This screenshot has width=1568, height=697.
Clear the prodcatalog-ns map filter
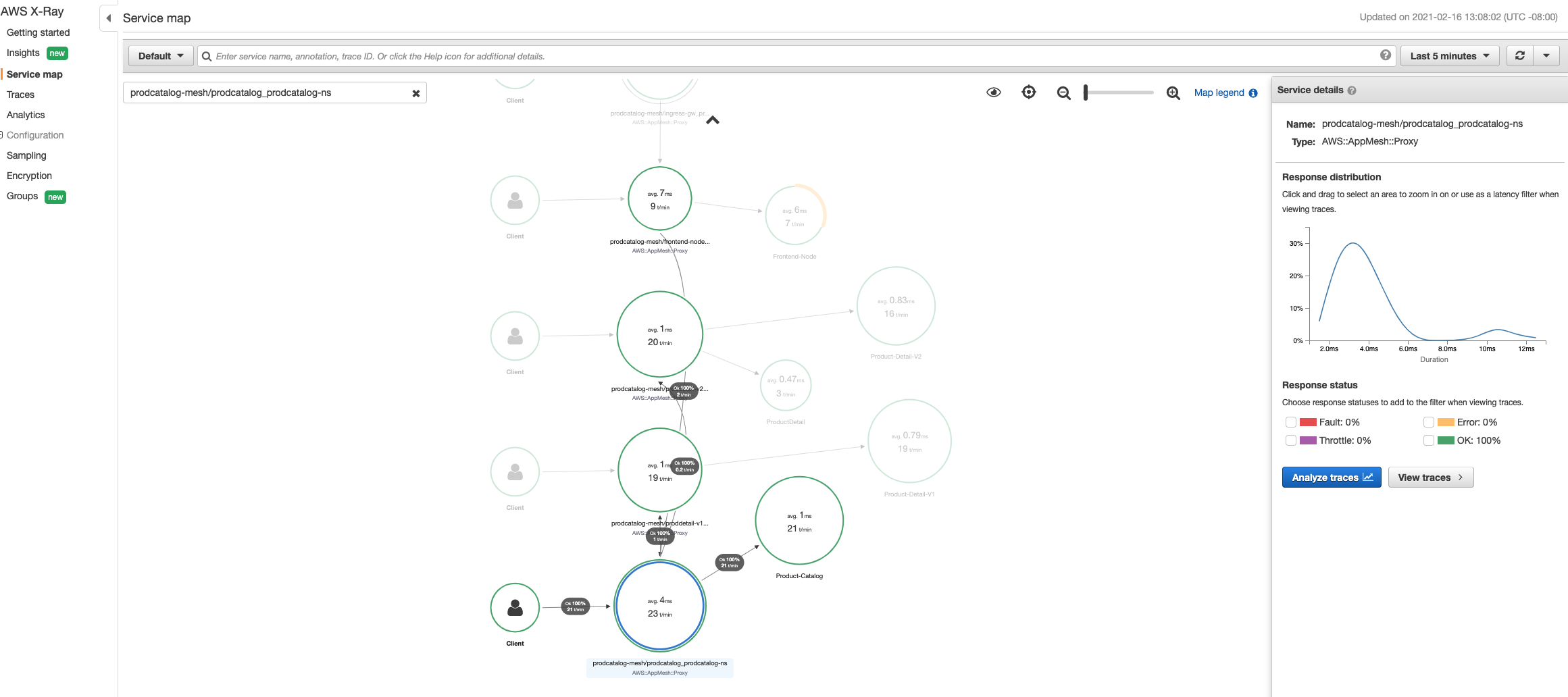416,93
